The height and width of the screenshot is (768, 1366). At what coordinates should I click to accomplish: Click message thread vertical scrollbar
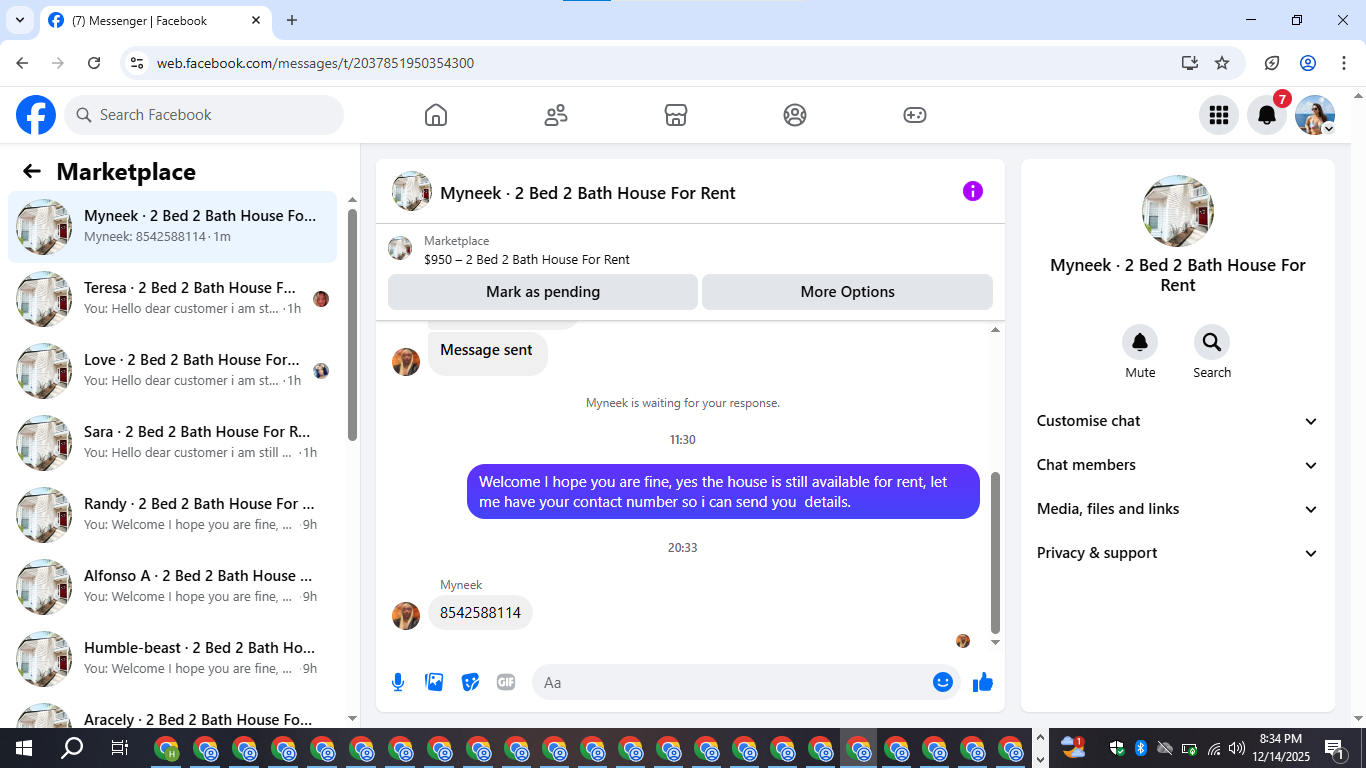pos(995,552)
